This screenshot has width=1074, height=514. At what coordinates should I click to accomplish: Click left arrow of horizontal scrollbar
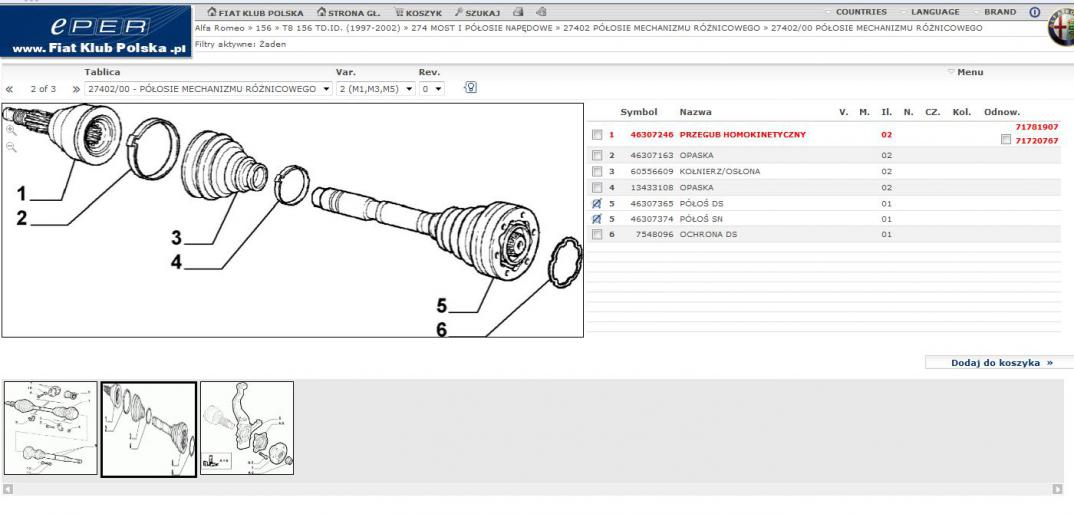8,489
